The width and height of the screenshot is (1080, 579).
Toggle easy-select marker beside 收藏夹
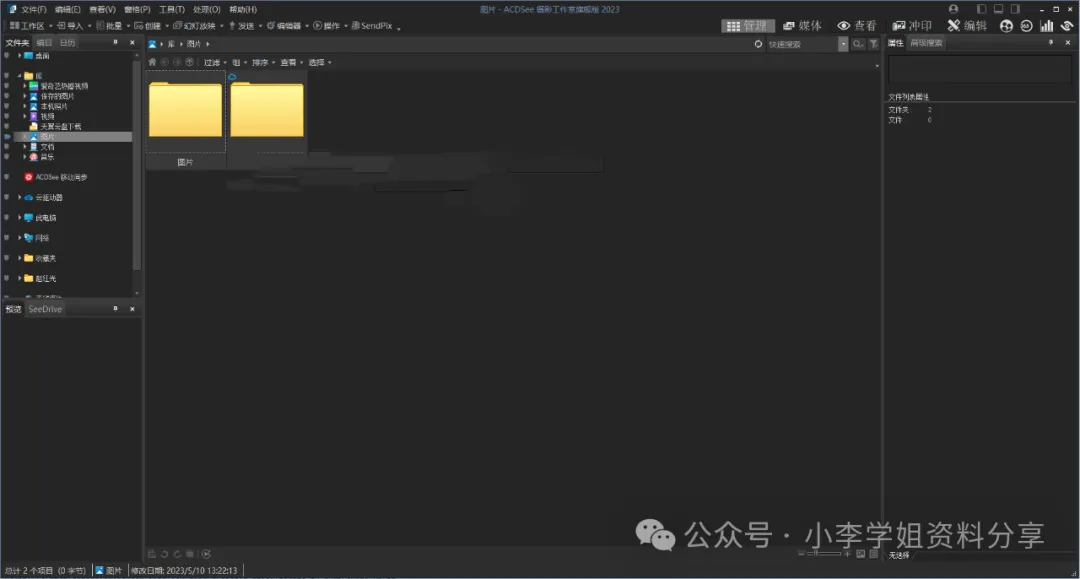[x=7, y=258]
